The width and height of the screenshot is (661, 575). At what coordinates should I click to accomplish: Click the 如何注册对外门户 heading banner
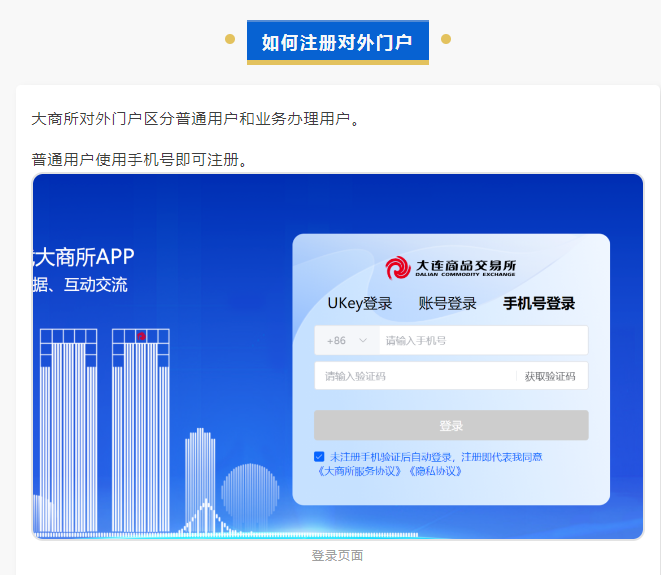(x=338, y=42)
